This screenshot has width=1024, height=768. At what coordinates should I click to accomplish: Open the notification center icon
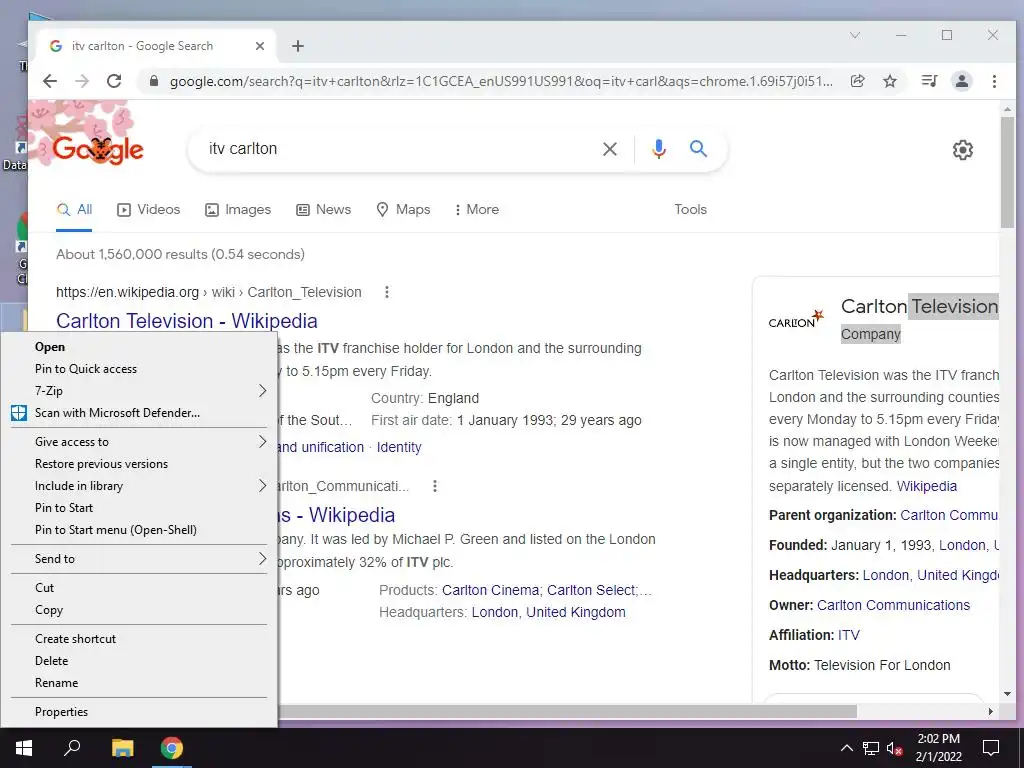(991, 748)
